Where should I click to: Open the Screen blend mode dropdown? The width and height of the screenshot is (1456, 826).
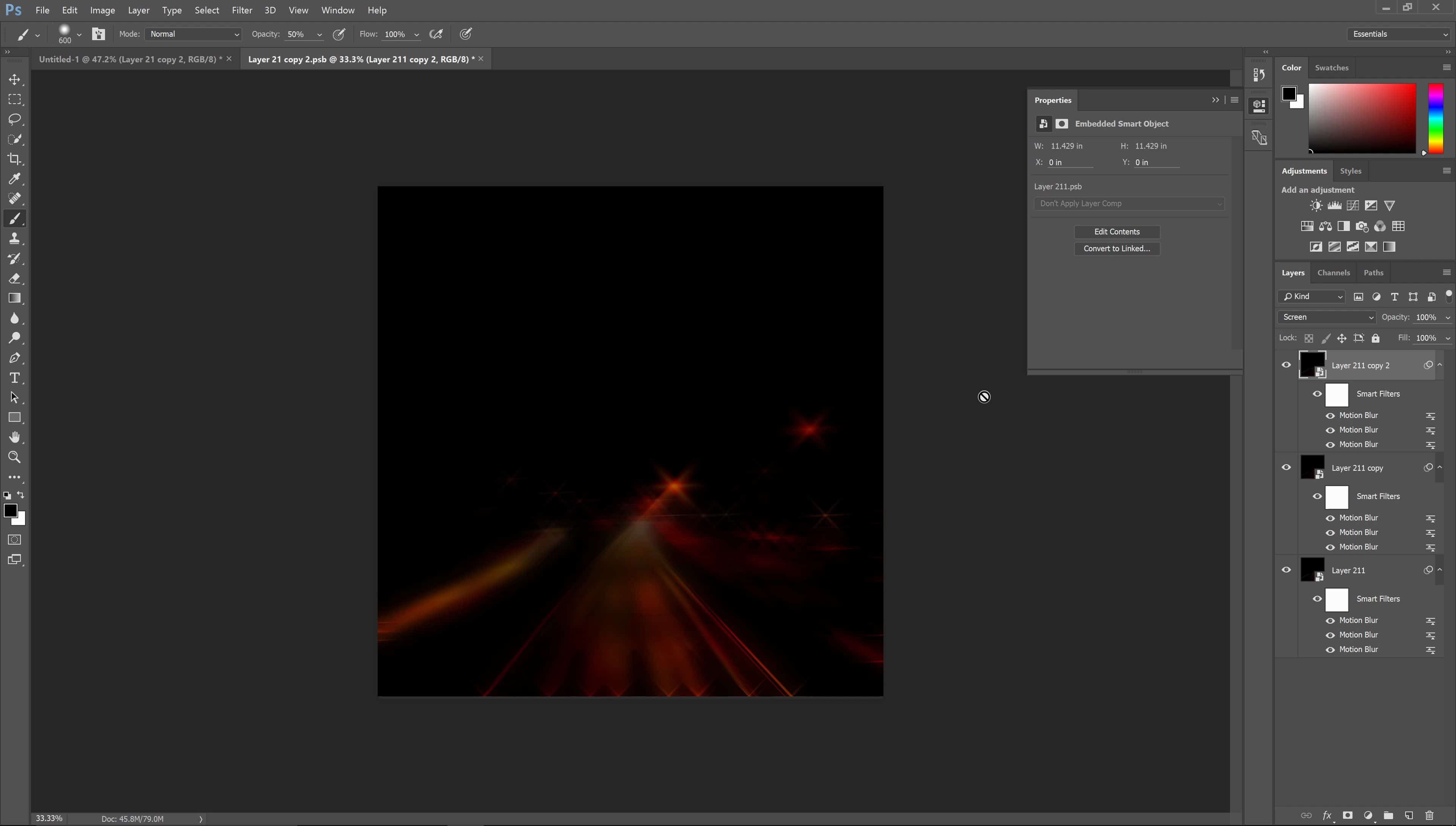[1326, 317]
